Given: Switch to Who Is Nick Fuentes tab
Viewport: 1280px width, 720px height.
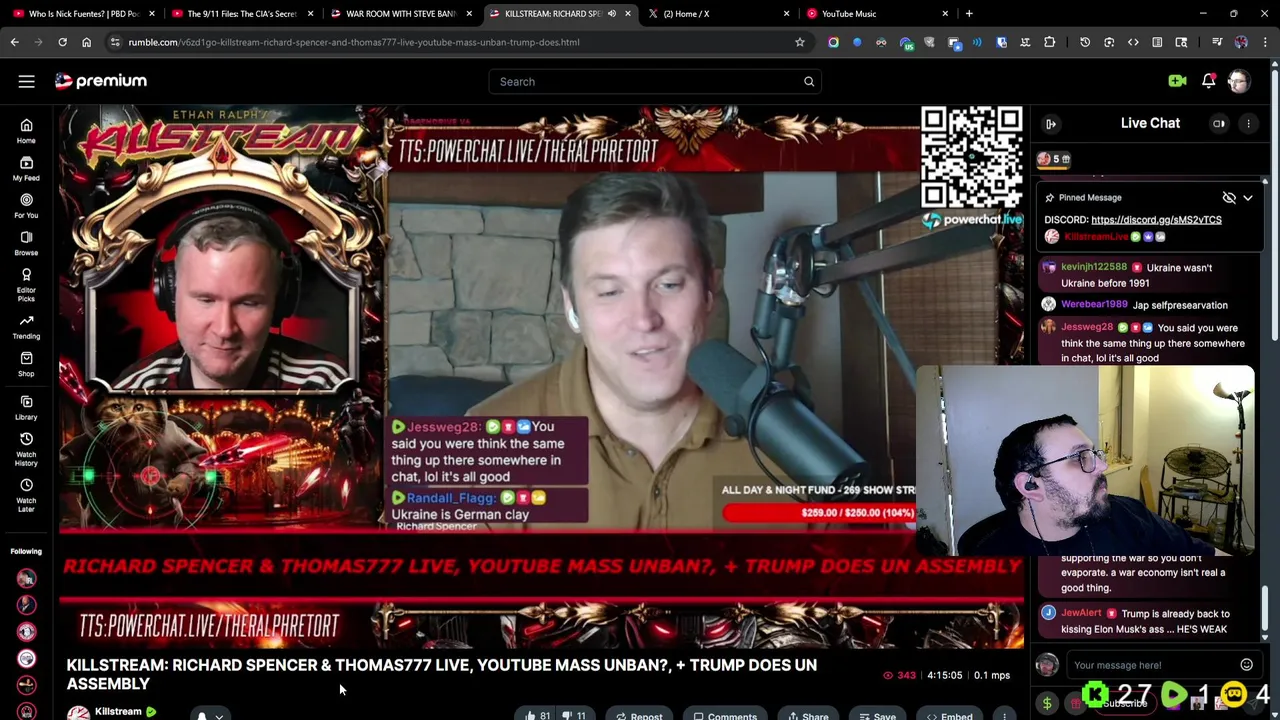Looking at the screenshot, I should point(84,14).
